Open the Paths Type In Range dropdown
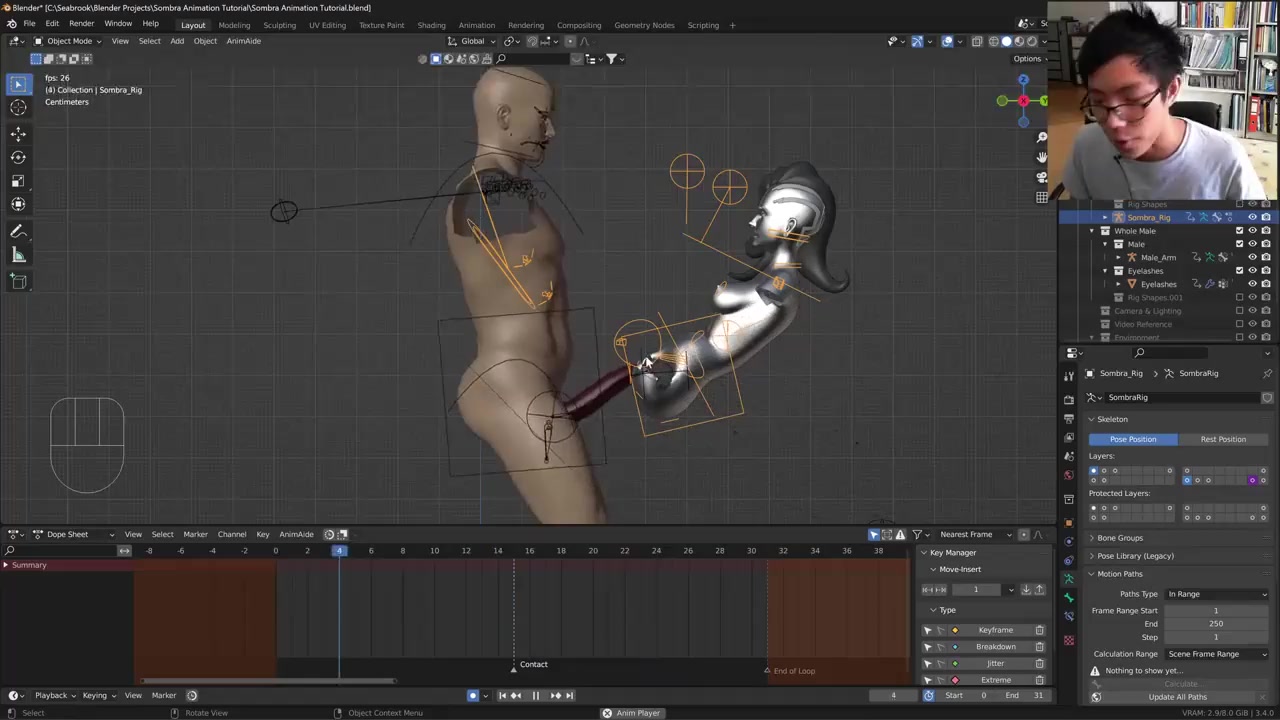The height and width of the screenshot is (720, 1280). pos(1217,594)
